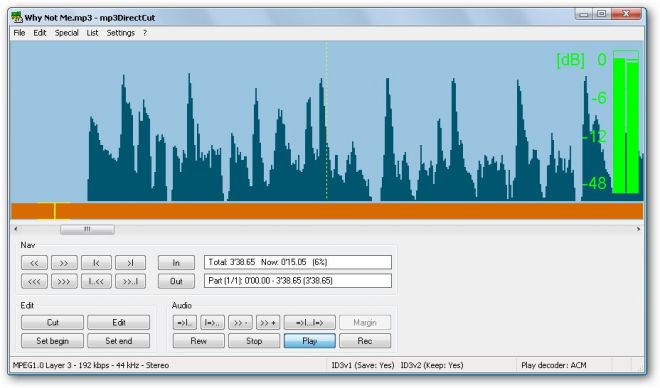Open the Edit menu
This screenshot has height=388, width=660.
[40, 33]
